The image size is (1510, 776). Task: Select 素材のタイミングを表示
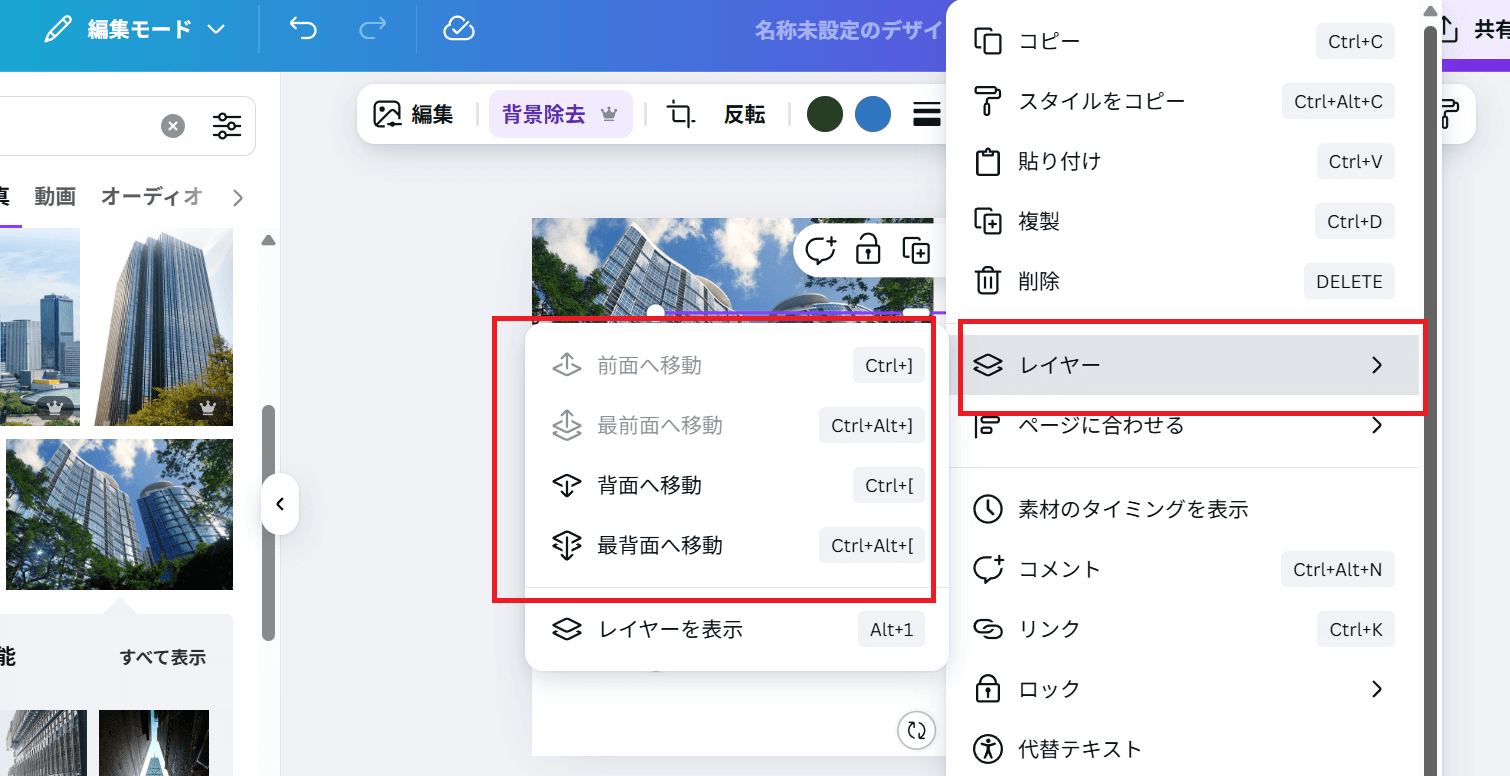1183,509
